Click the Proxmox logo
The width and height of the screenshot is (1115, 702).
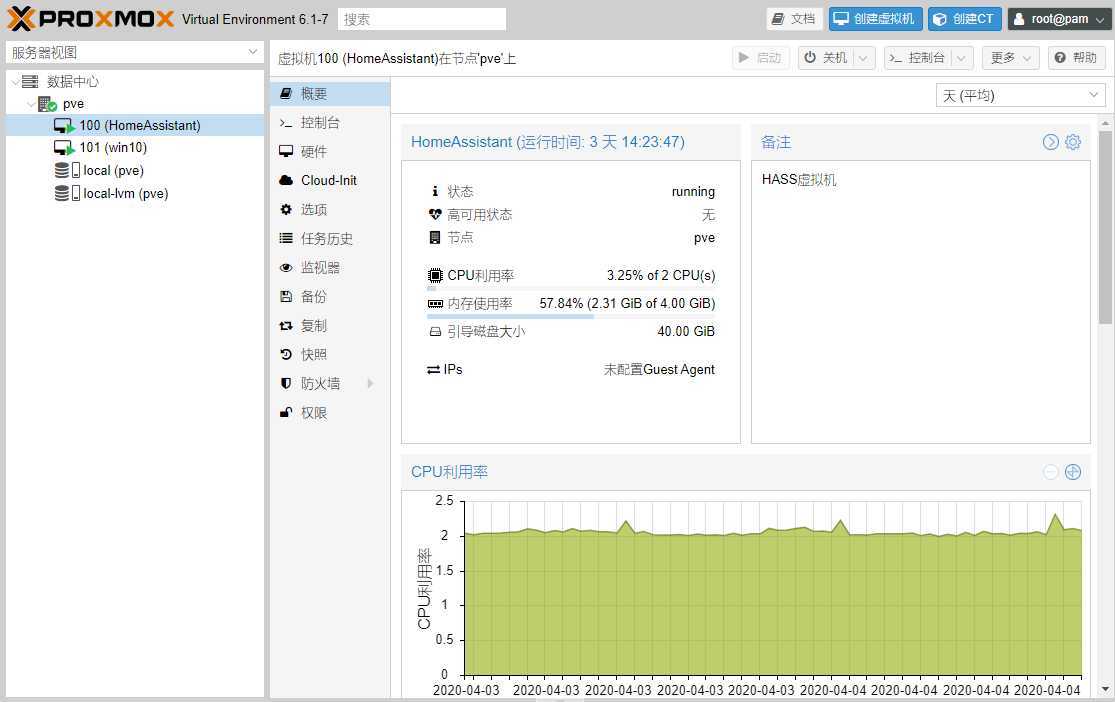click(90, 18)
